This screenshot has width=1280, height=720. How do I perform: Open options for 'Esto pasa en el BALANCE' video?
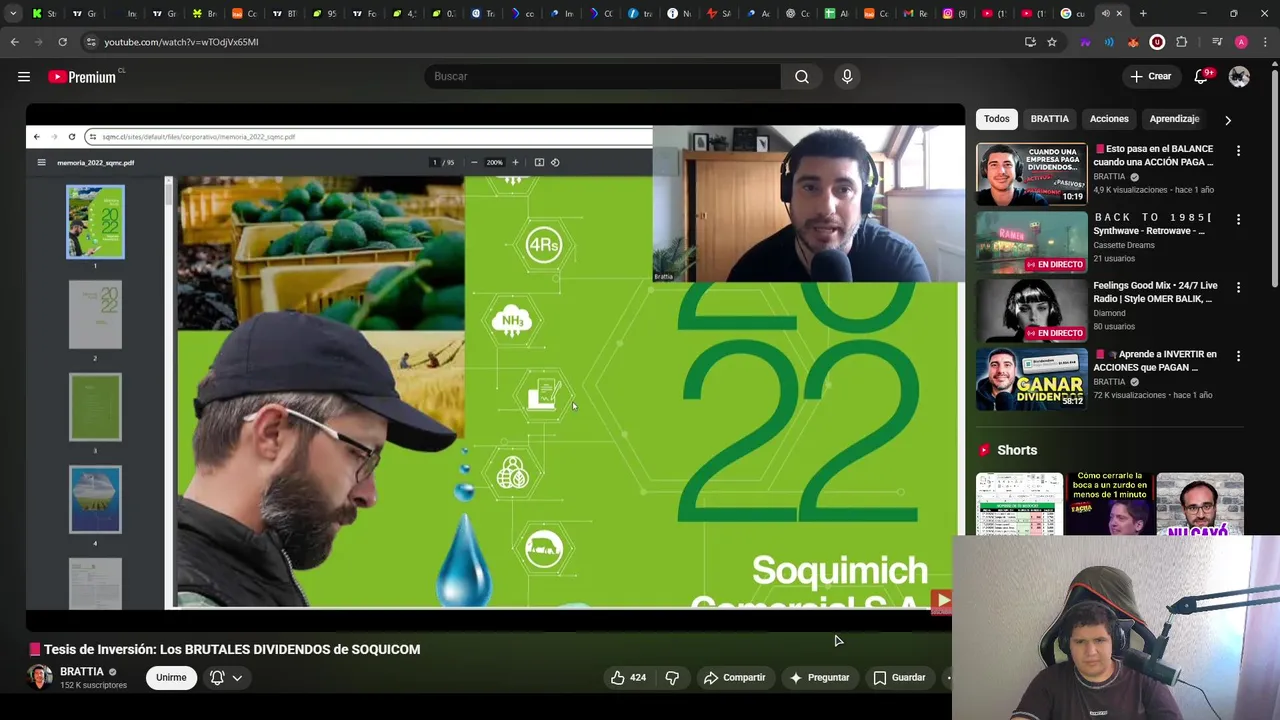(1238, 151)
